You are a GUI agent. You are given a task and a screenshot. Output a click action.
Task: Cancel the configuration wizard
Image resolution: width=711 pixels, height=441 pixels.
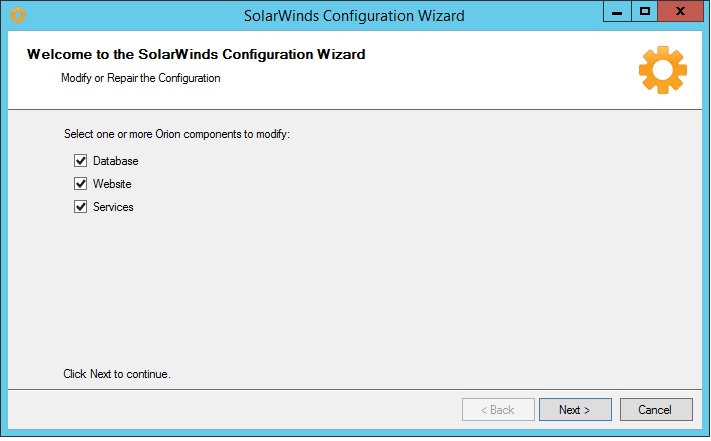(x=656, y=410)
